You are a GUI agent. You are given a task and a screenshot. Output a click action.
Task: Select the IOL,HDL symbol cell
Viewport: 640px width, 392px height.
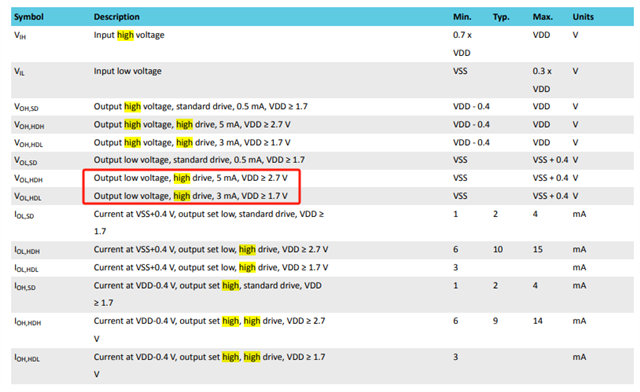tap(26, 268)
